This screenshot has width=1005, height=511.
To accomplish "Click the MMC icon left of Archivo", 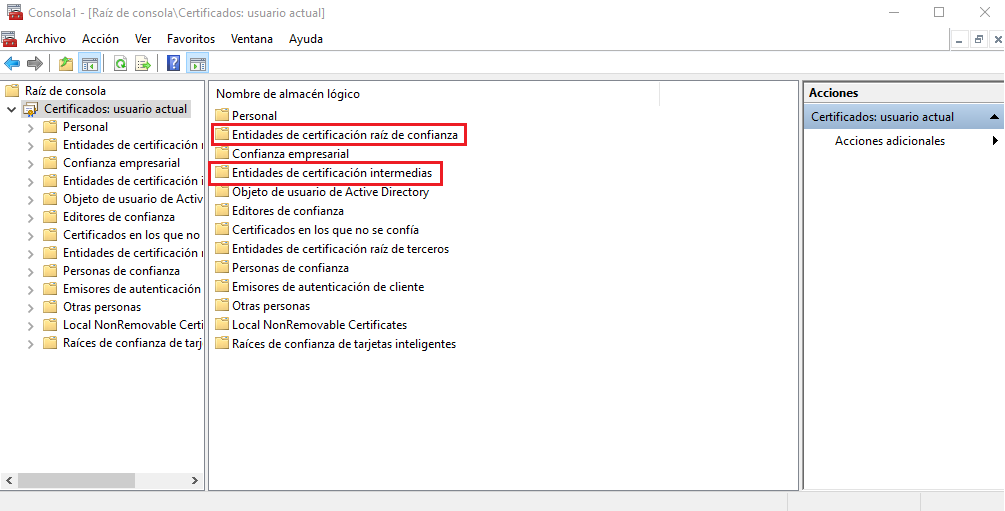I will pyautogui.click(x=10, y=39).
